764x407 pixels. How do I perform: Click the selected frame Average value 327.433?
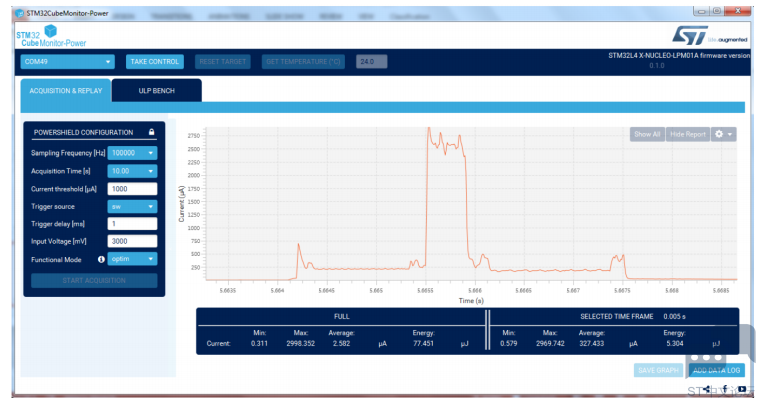pyautogui.click(x=592, y=344)
